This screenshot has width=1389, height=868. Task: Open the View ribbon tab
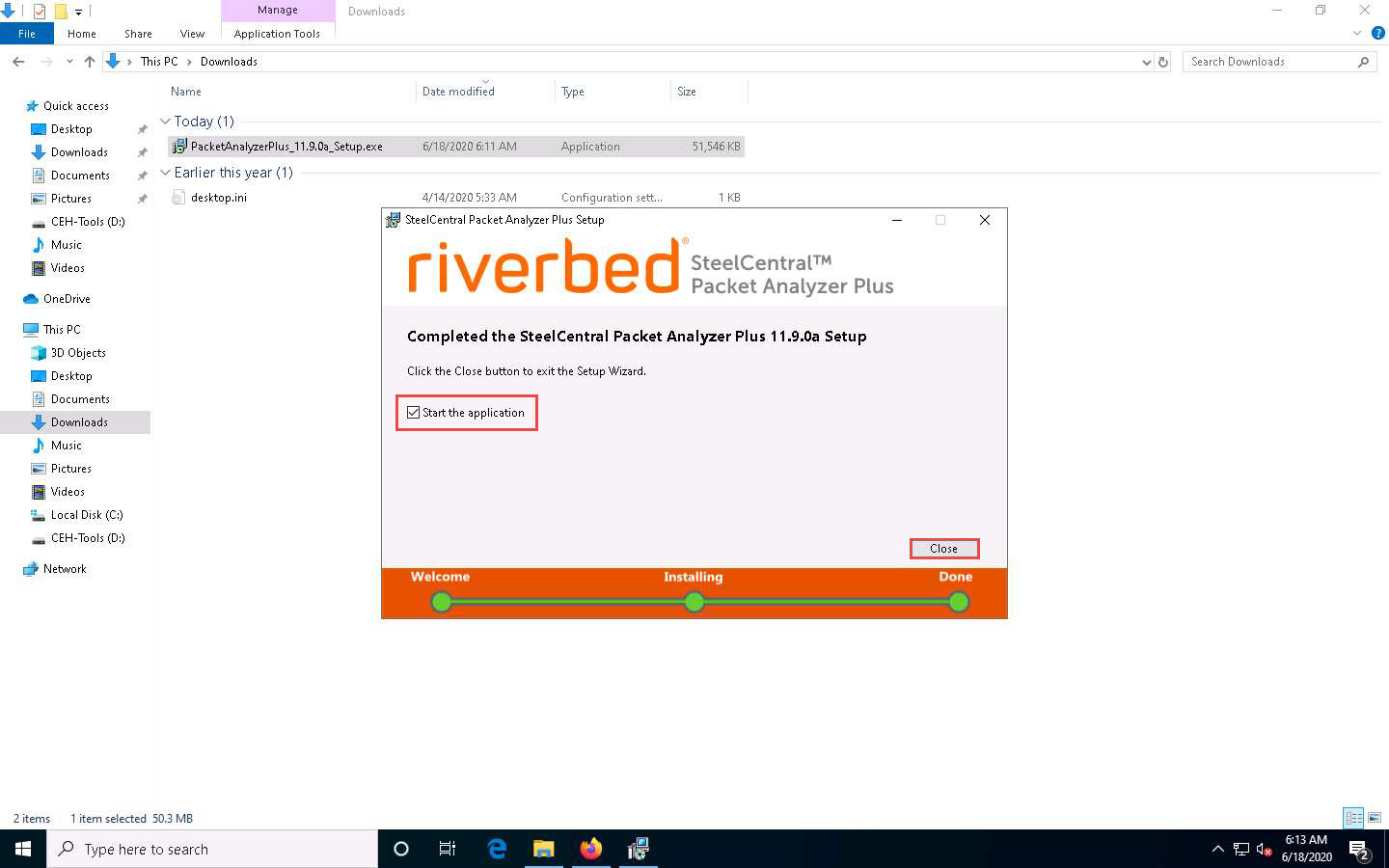(192, 34)
